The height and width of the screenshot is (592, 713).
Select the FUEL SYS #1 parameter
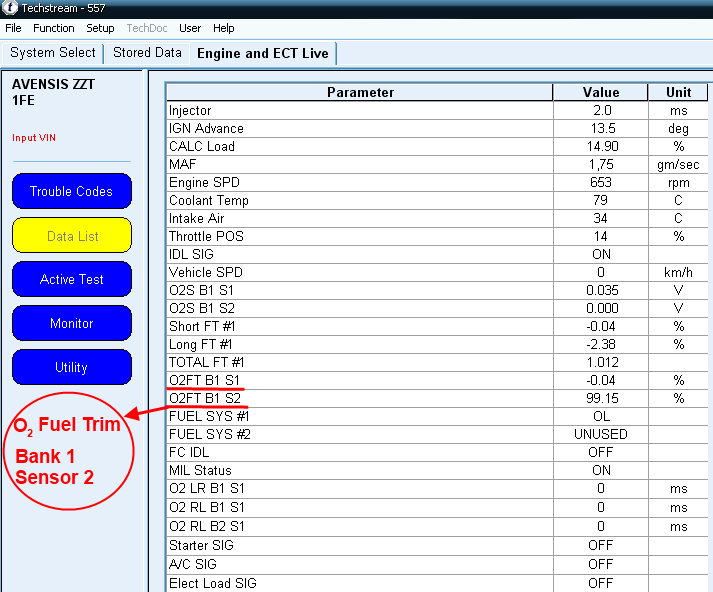[437, 416]
